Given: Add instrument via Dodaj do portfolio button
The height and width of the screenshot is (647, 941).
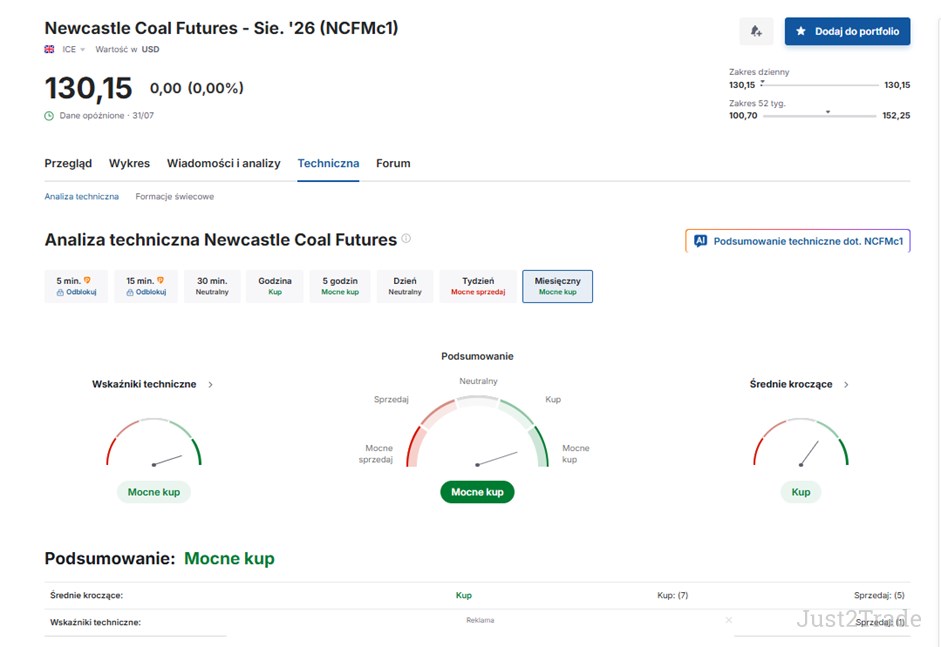Looking at the screenshot, I should [x=847, y=31].
